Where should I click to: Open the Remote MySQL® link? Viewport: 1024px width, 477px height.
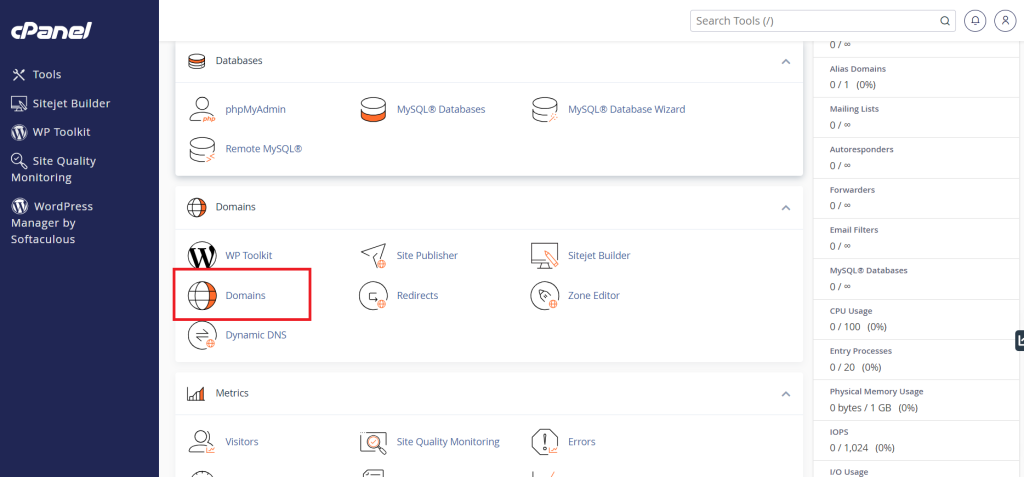[x=264, y=149]
